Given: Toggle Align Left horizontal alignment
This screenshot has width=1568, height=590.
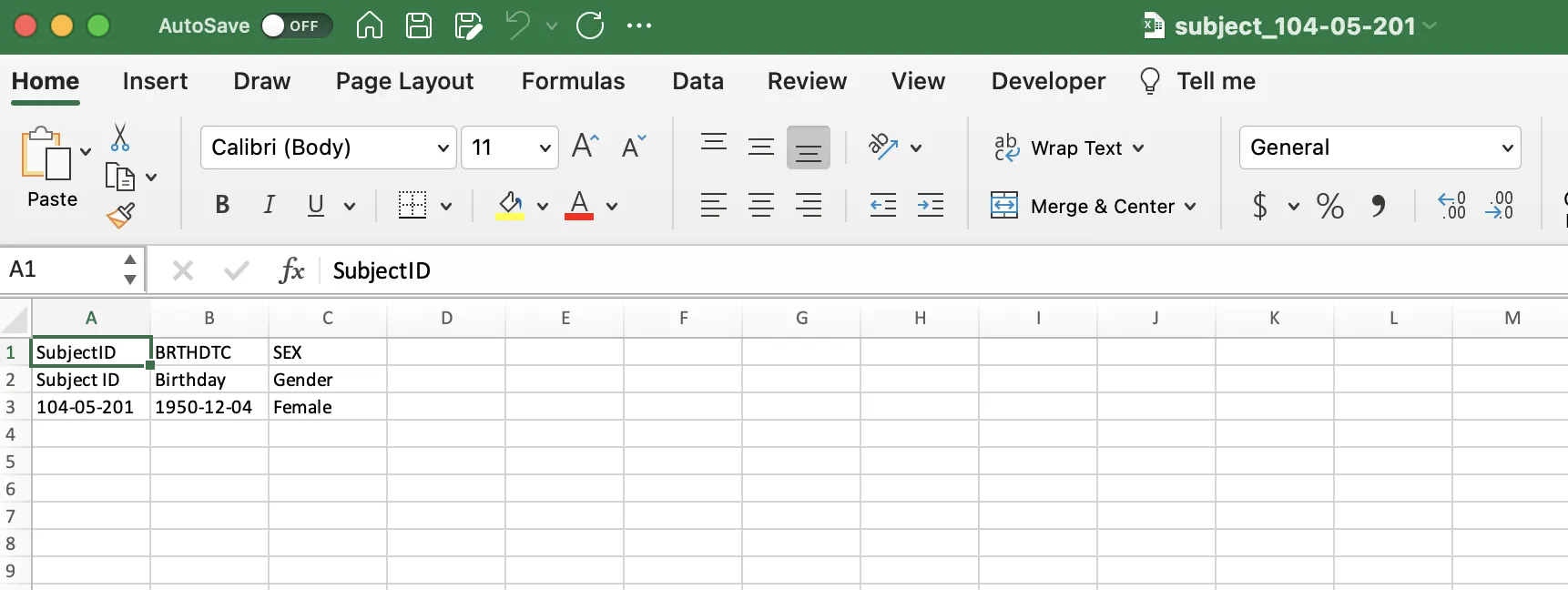Looking at the screenshot, I should (x=714, y=206).
